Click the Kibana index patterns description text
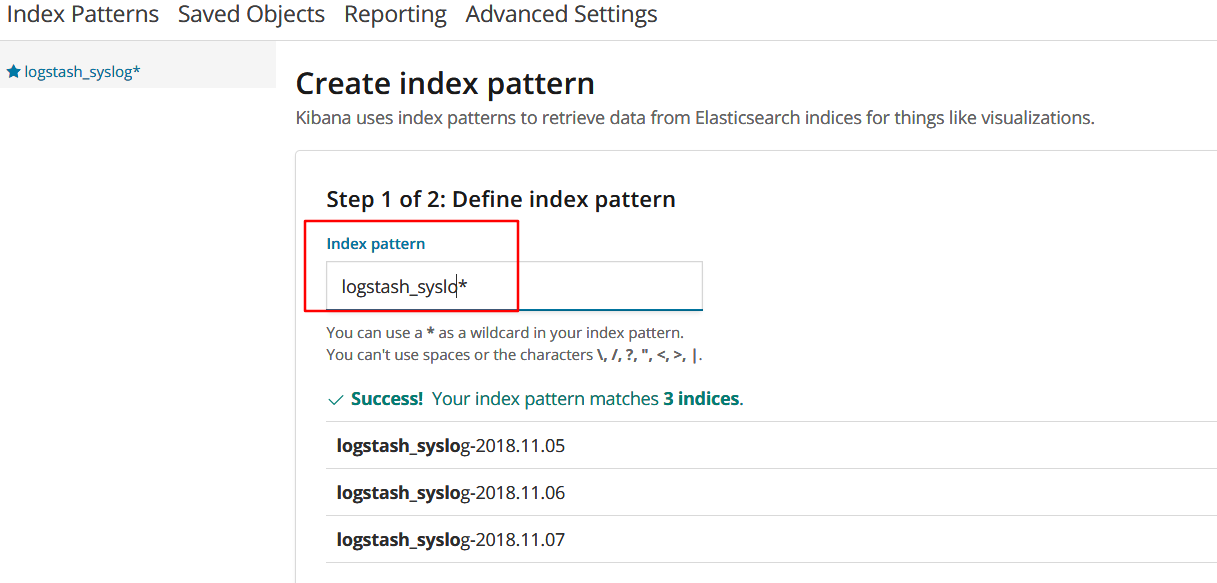This screenshot has height=583, width=1217. [x=695, y=118]
